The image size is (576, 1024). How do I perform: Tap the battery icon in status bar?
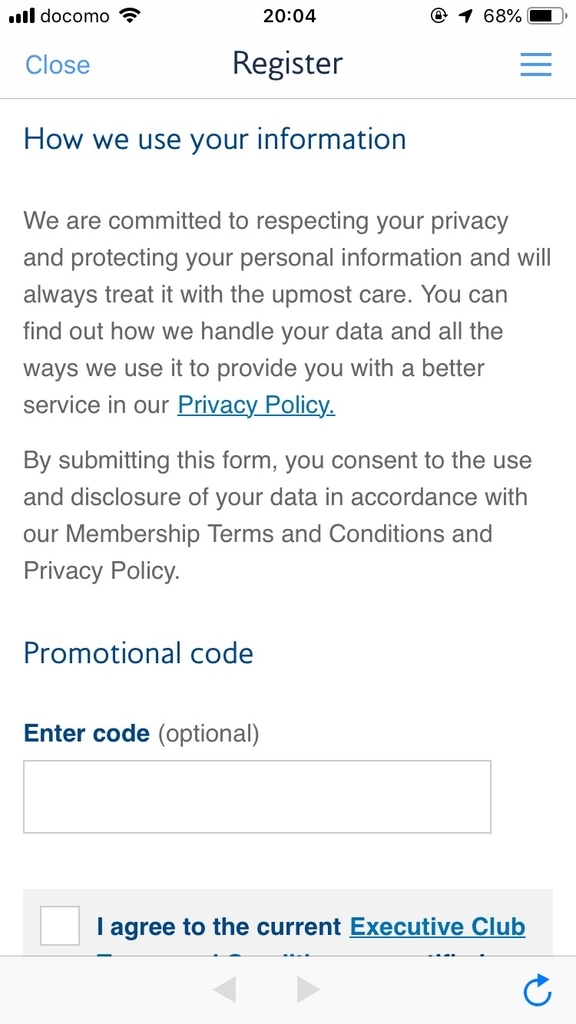coord(547,16)
